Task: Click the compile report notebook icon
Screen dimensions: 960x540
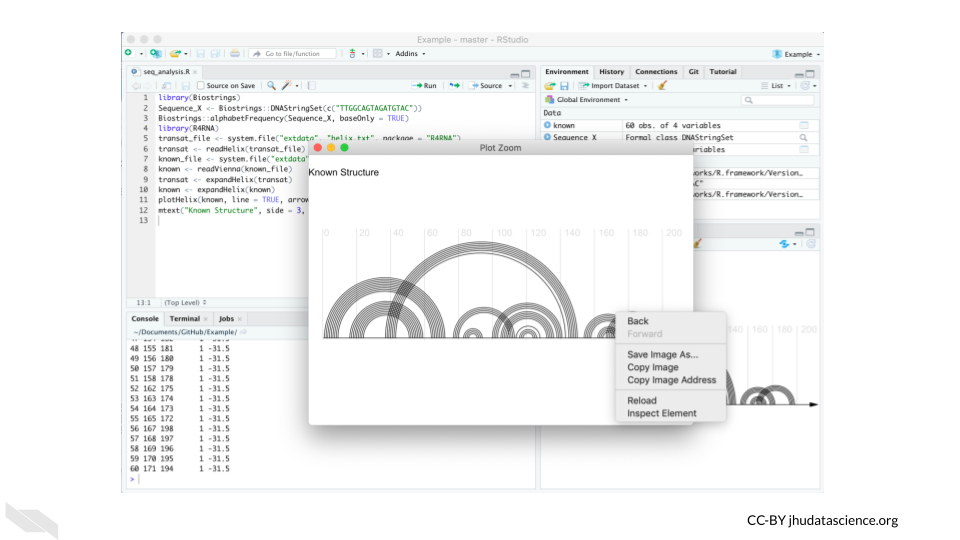Action: [x=312, y=86]
